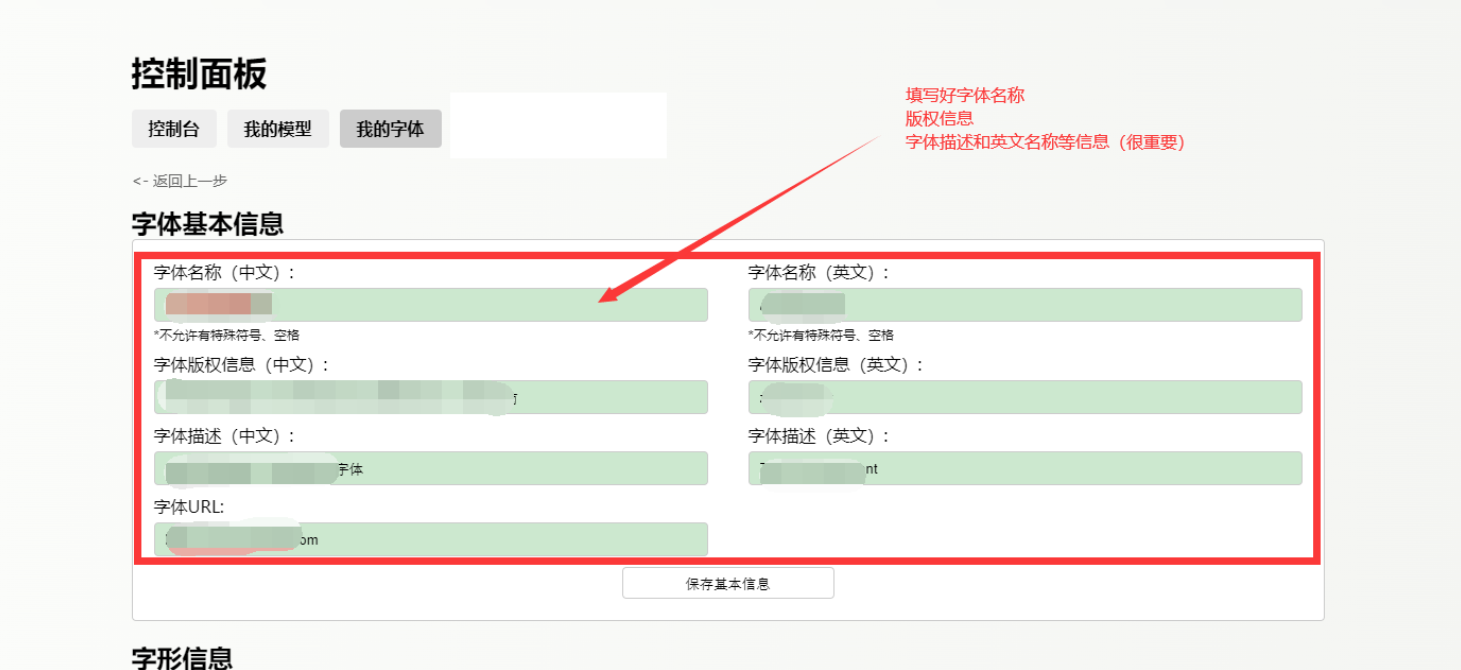This screenshot has width=1461, height=670.
Task: Focus the 字体名称（英文）input field
Action: tap(1024, 305)
